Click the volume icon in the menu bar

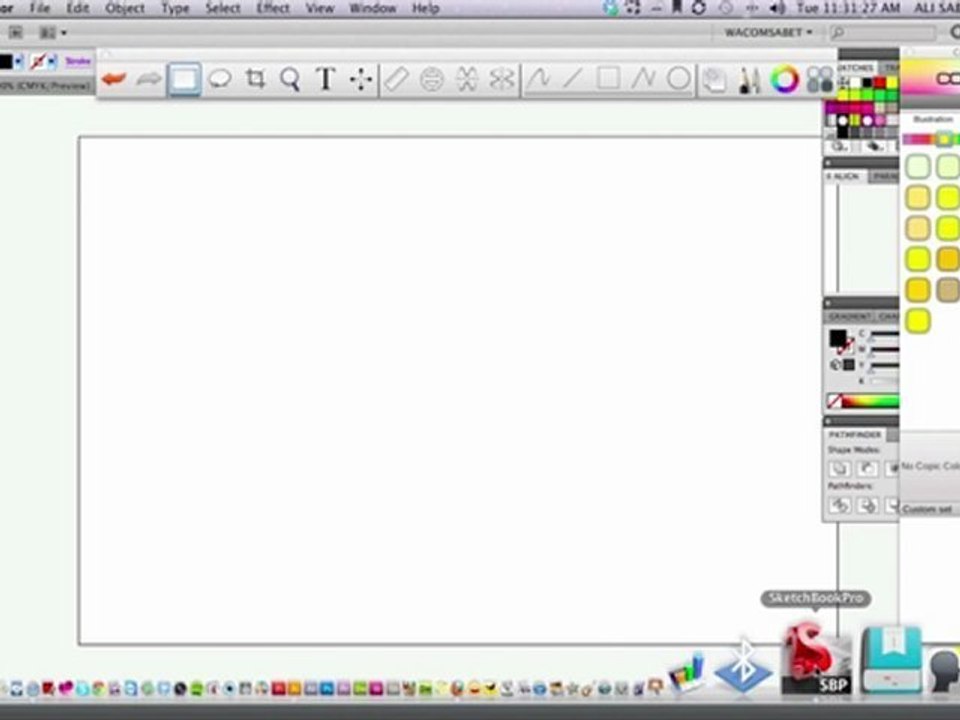[x=778, y=9]
